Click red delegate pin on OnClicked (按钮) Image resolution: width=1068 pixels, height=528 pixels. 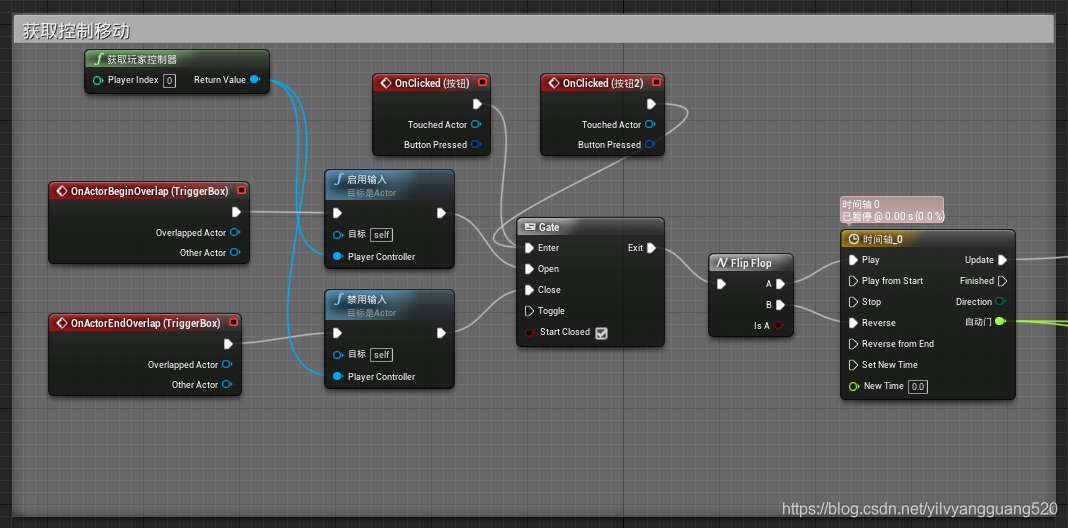(483, 82)
